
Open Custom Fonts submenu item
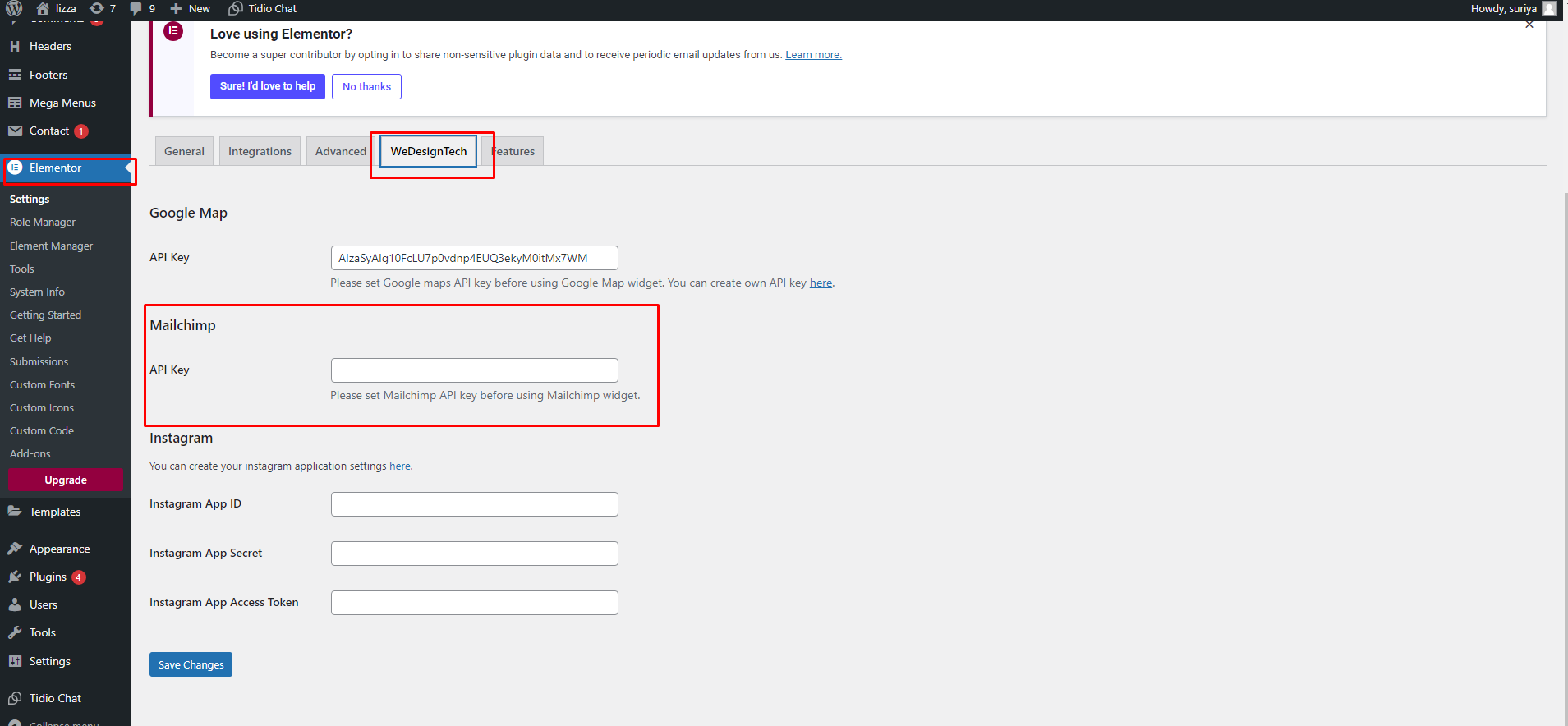(42, 385)
